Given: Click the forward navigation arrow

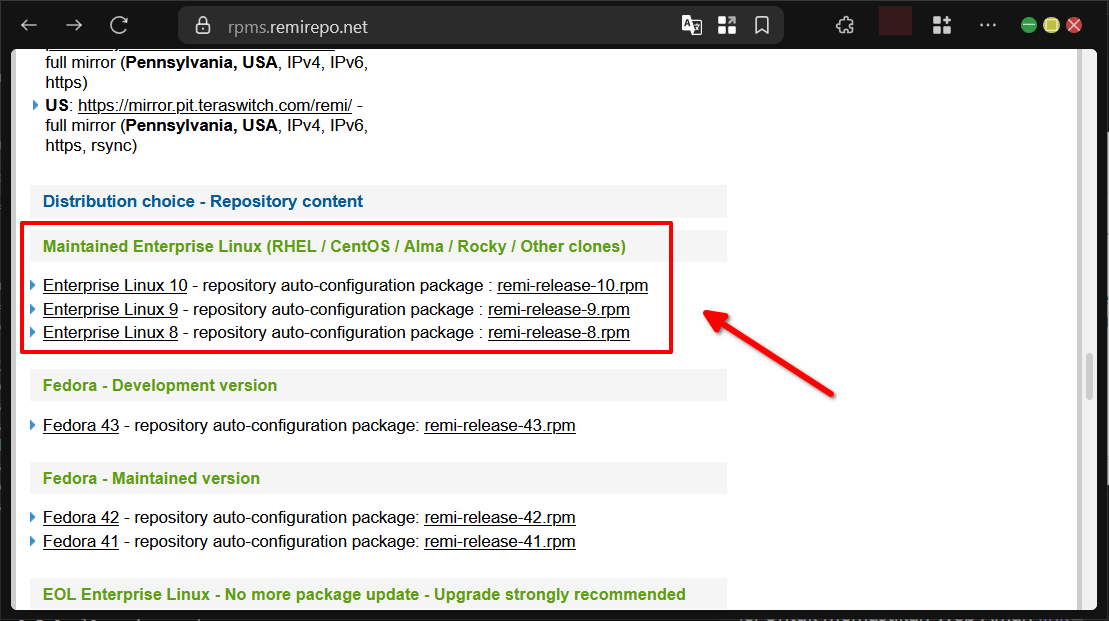Looking at the screenshot, I should point(73,24).
